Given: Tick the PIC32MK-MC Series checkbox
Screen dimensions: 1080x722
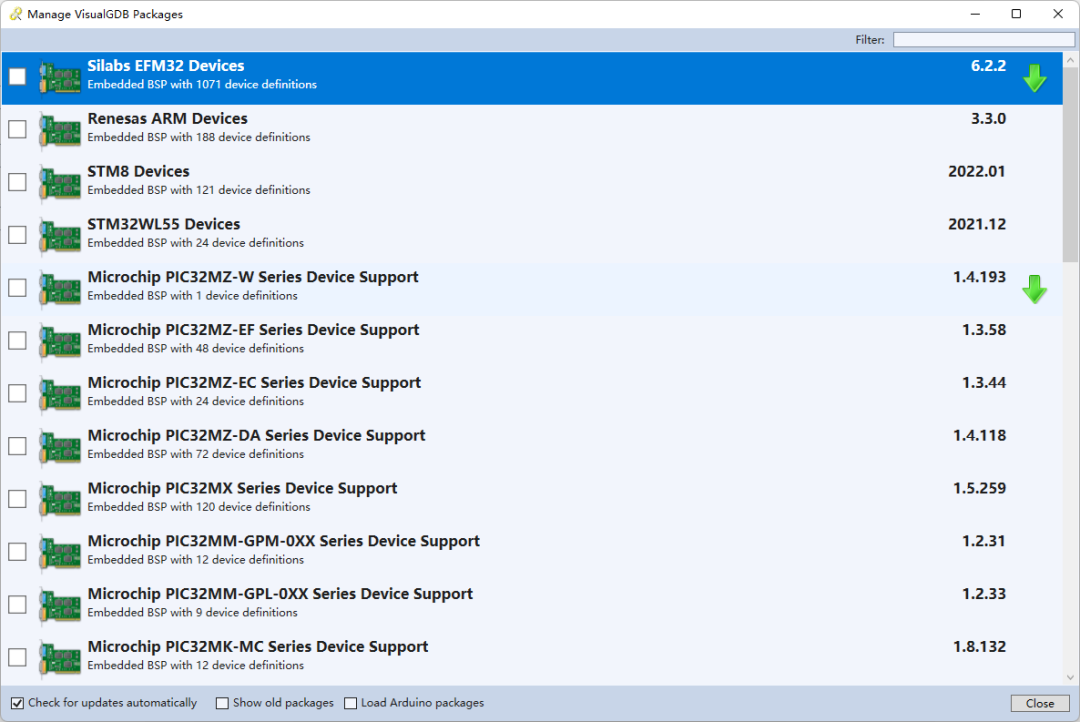Looking at the screenshot, I should tap(17, 657).
